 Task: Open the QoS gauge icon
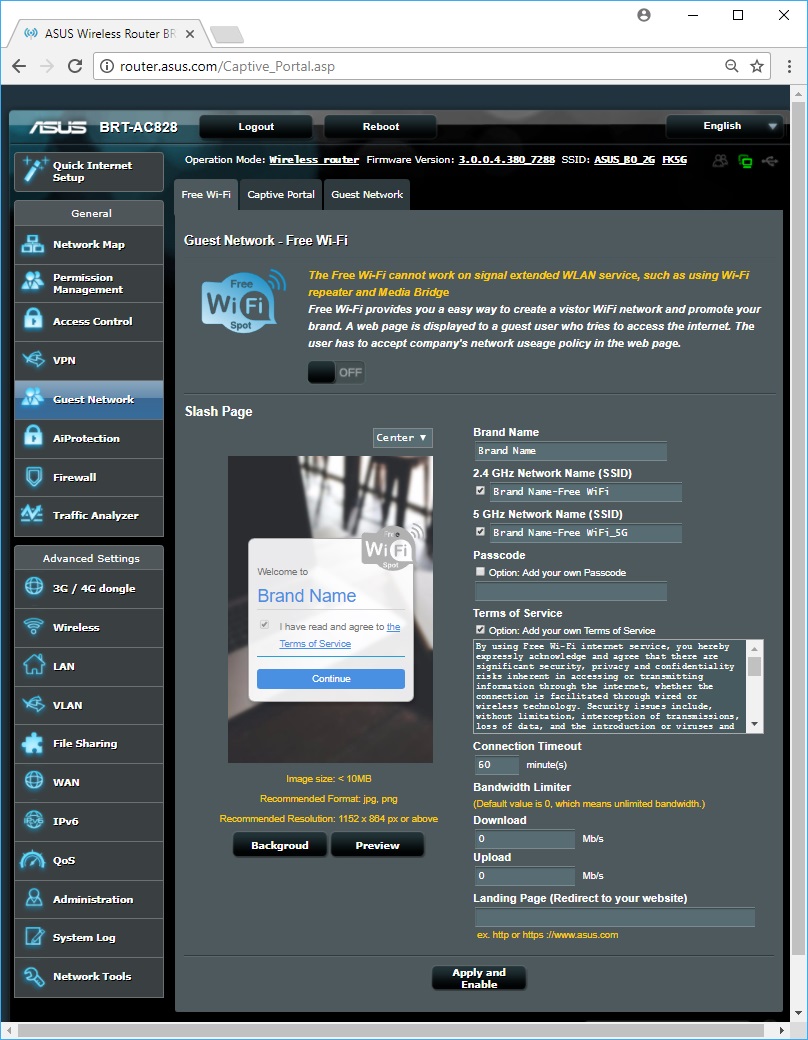coord(34,860)
